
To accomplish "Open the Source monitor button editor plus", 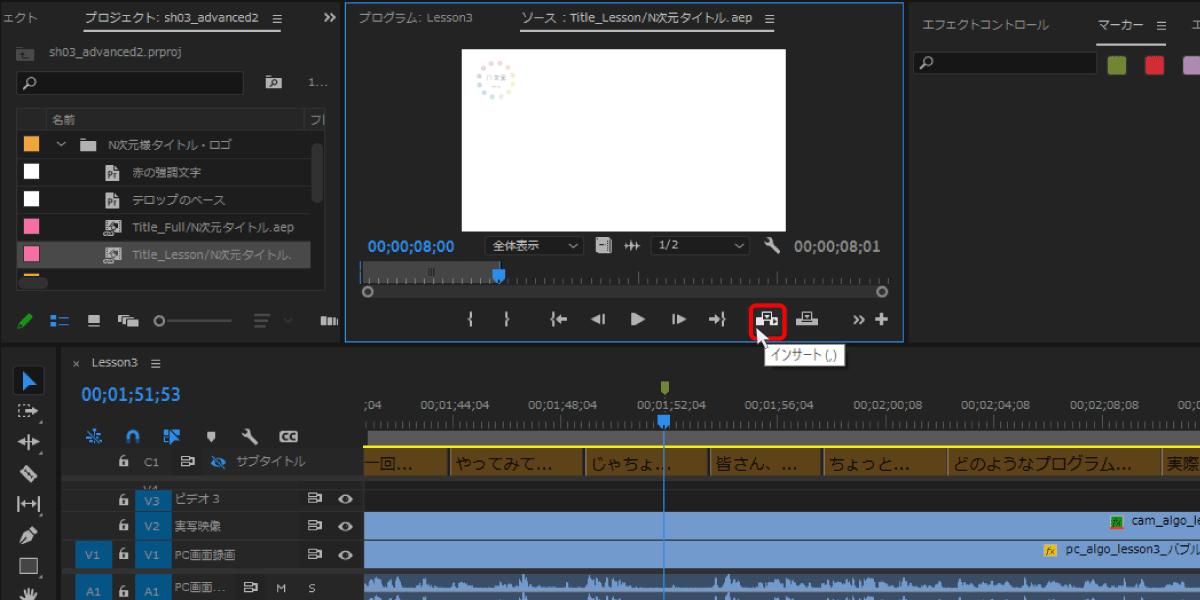I will click(881, 319).
